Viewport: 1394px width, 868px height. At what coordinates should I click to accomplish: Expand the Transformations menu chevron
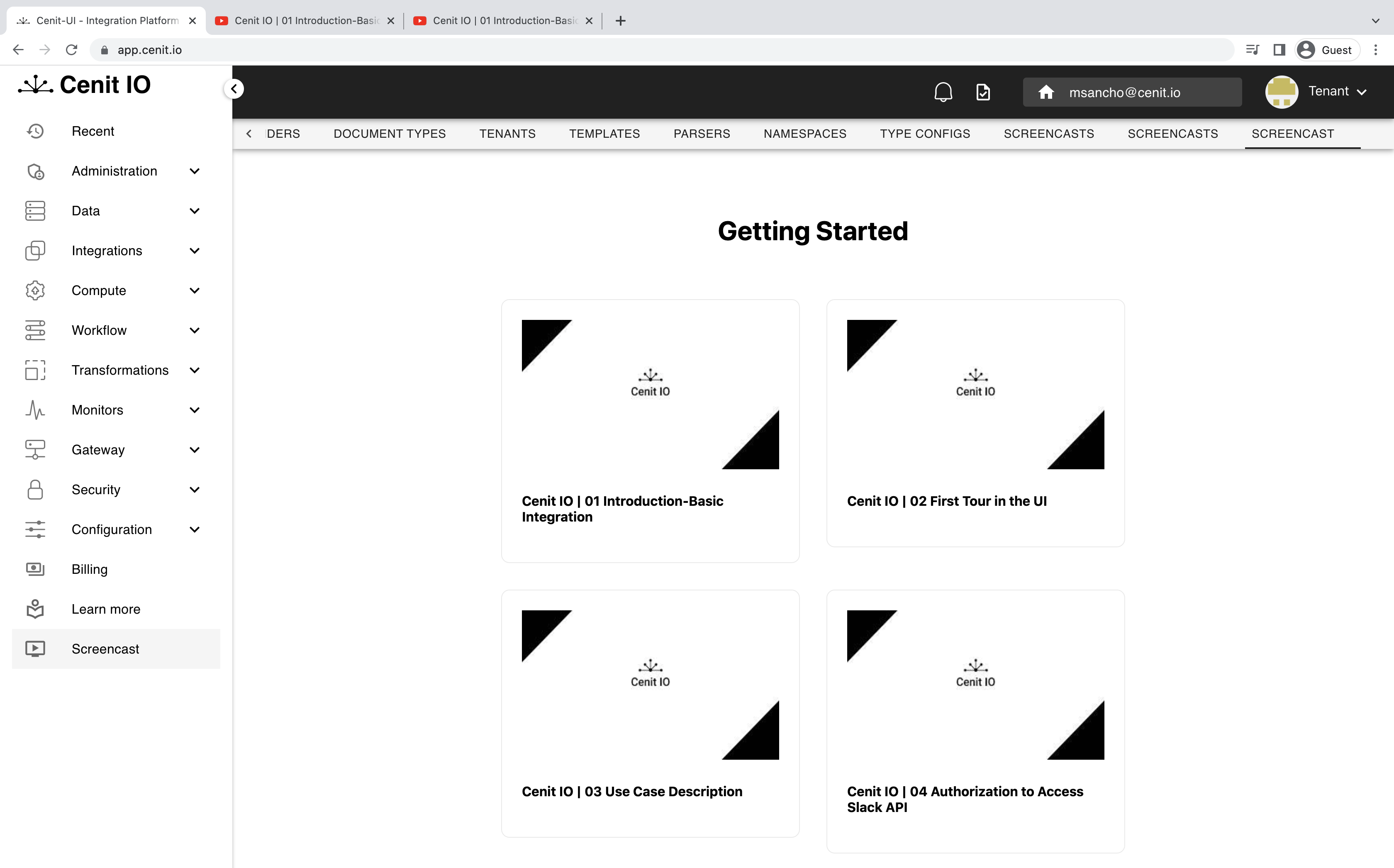pyautogui.click(x=195, y=370)
